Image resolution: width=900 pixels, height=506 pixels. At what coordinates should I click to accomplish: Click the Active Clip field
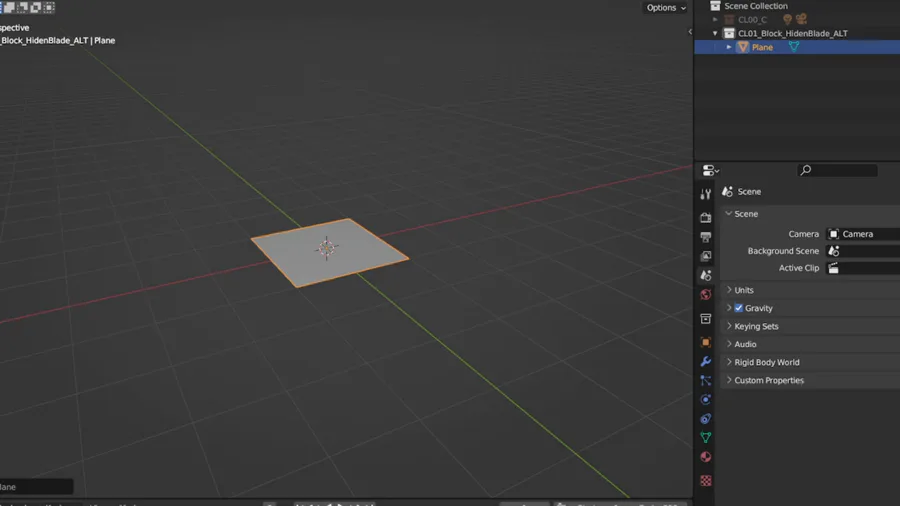pyautogui.click(x=863, y=268)
